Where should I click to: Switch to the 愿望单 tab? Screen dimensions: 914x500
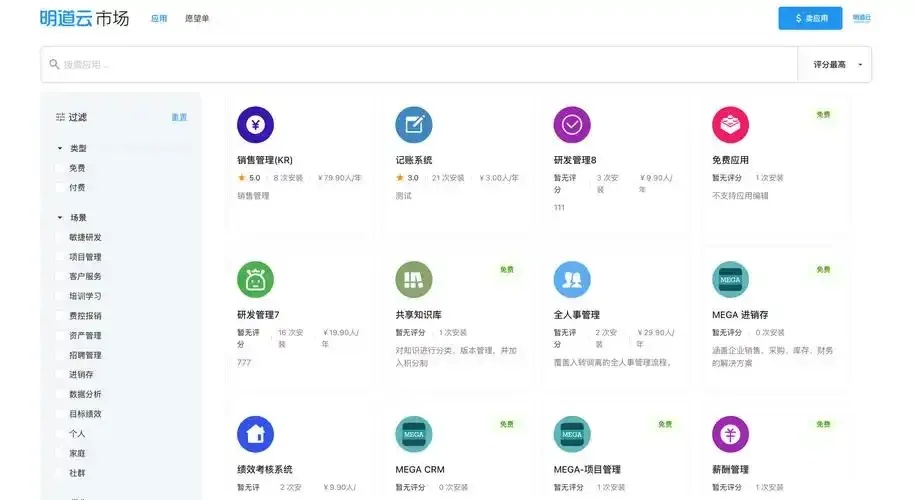click(x=197, y=19)
